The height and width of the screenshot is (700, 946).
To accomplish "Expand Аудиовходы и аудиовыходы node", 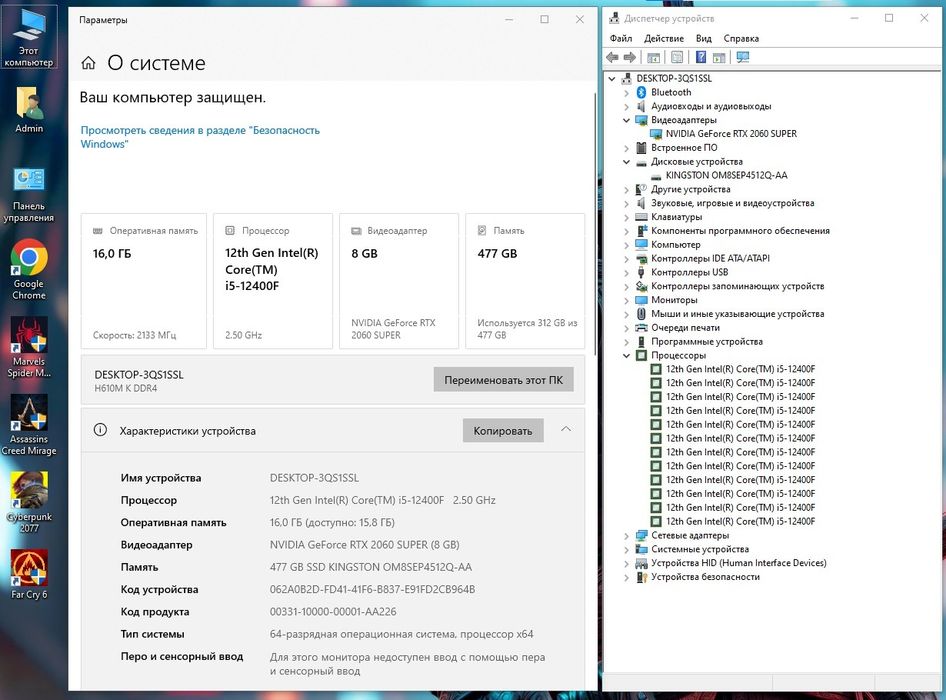I will coord(626,107).
